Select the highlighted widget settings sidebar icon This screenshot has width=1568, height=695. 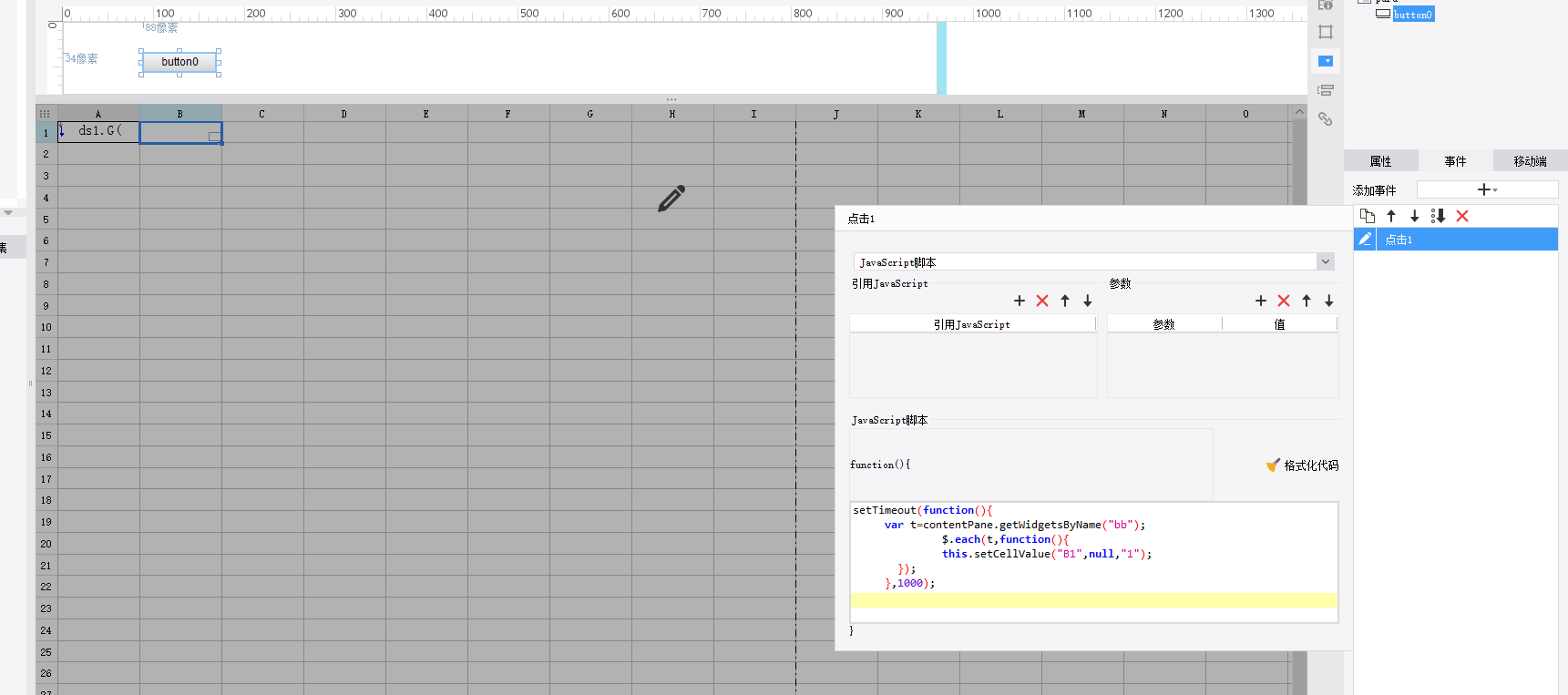click(x=1326, y=61)
